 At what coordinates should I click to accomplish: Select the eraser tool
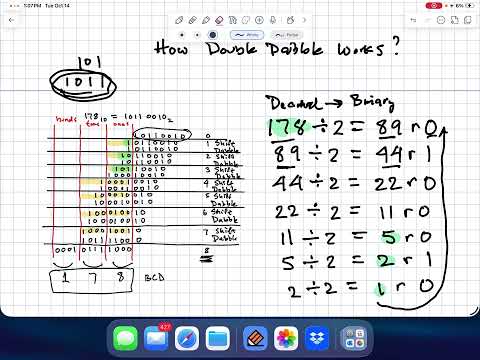coord(219,20)
